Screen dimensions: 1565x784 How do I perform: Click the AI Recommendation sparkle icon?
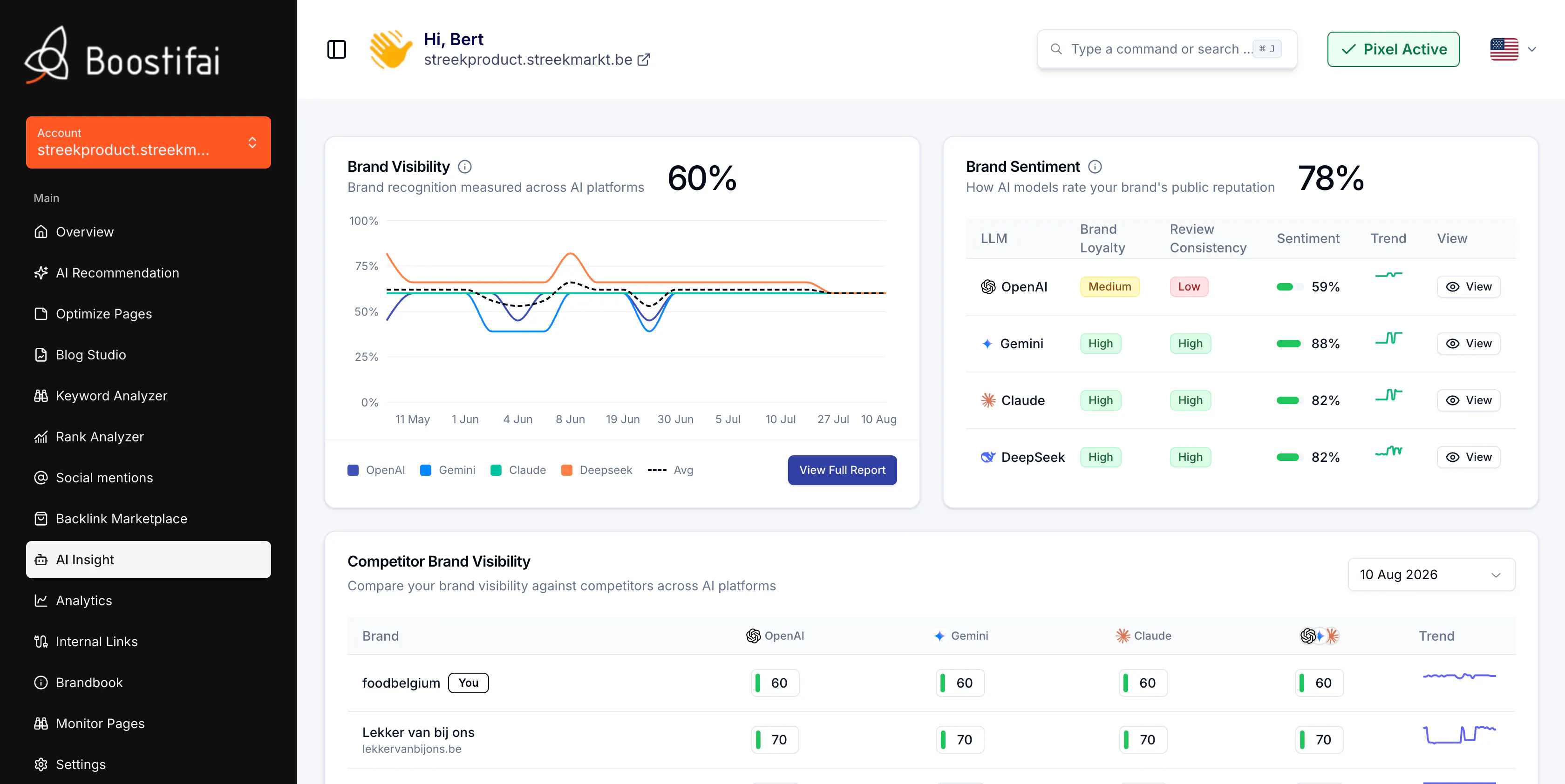tap(41, 273)
